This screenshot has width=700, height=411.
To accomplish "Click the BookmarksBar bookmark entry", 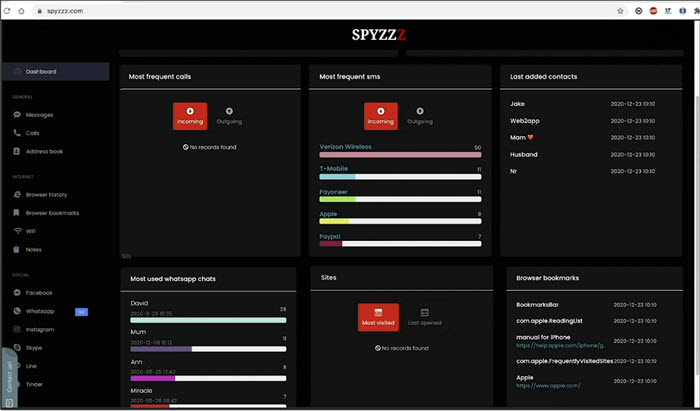I will coord(537,305).
